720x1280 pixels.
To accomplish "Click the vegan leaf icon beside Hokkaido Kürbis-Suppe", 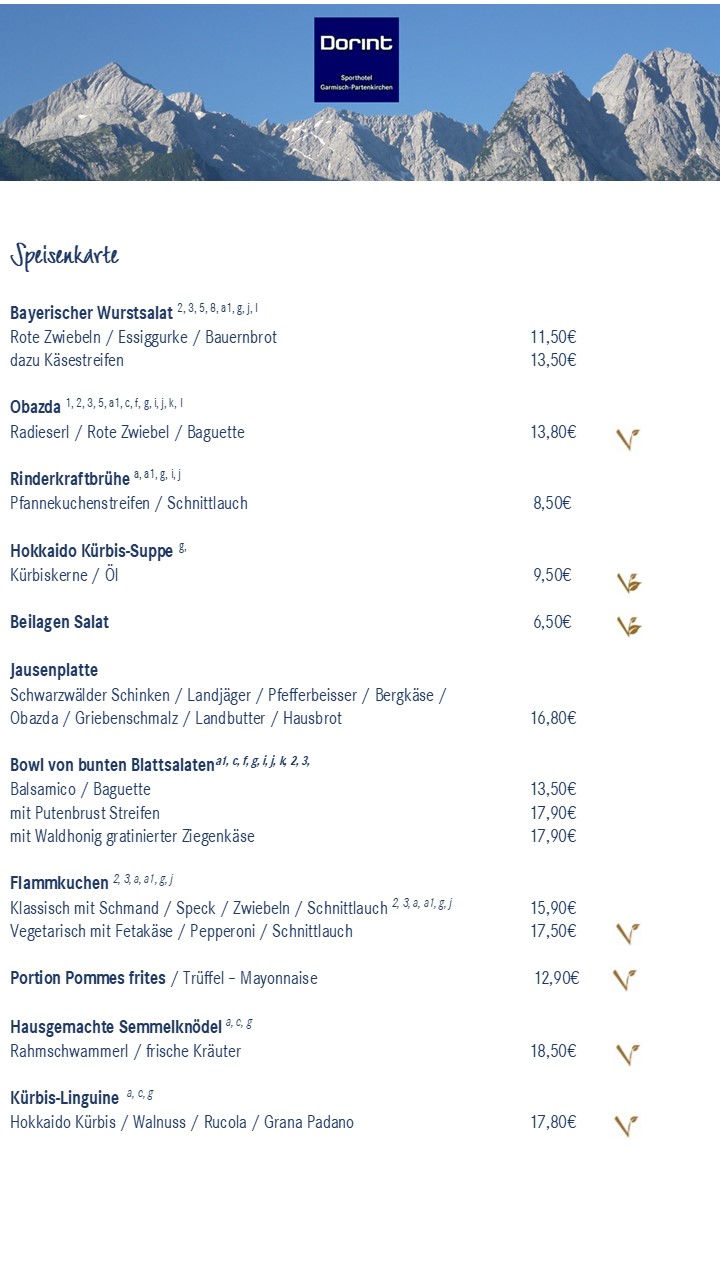I will pos(628,582).
